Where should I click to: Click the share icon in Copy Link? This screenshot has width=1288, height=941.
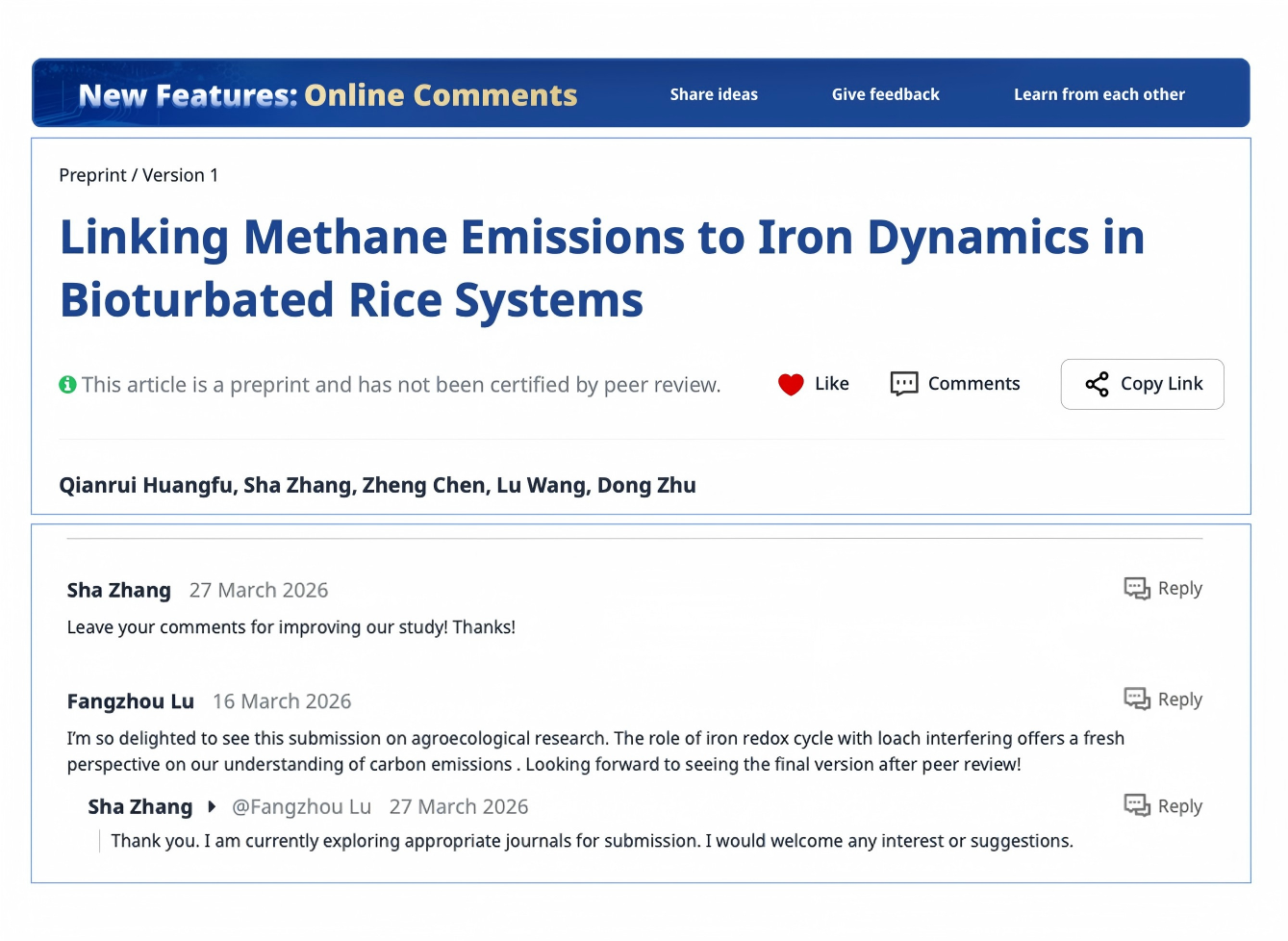[x=1097, y=385]
